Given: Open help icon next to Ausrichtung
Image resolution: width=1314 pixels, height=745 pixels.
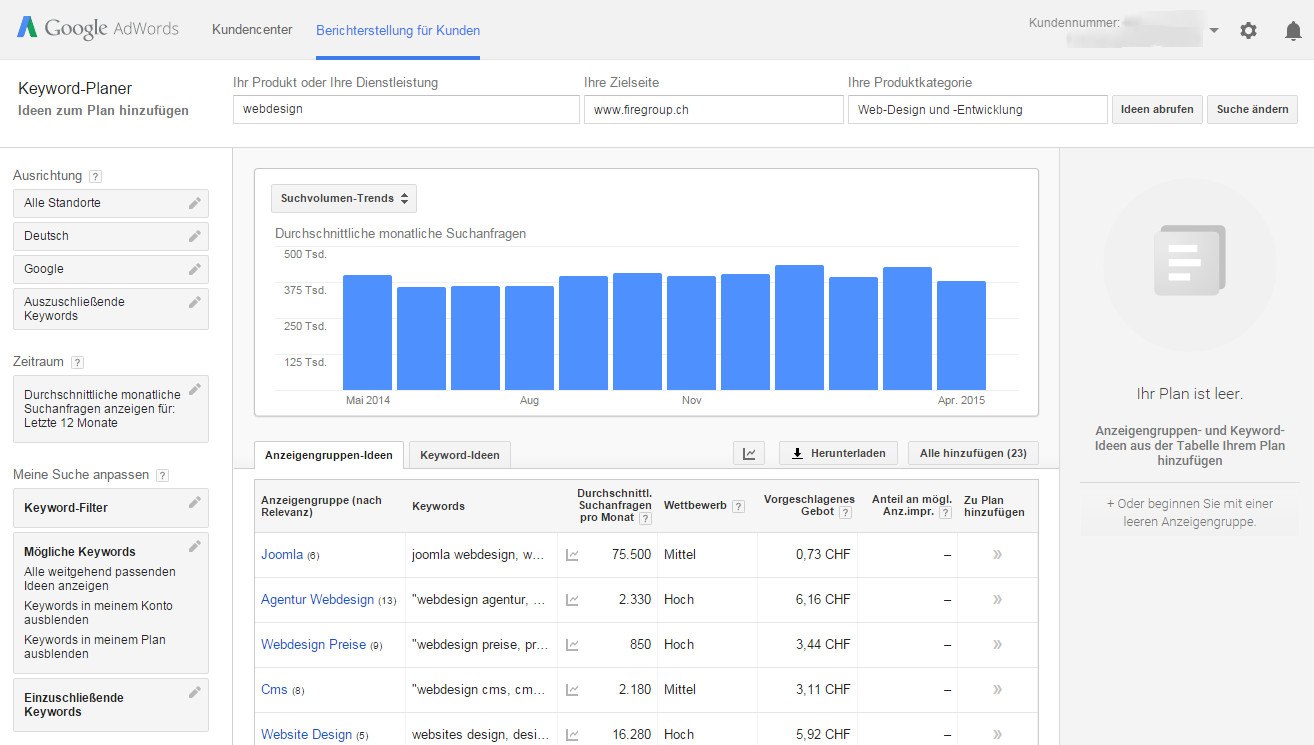Looking at the screenshot, I should tap(95, 176).
